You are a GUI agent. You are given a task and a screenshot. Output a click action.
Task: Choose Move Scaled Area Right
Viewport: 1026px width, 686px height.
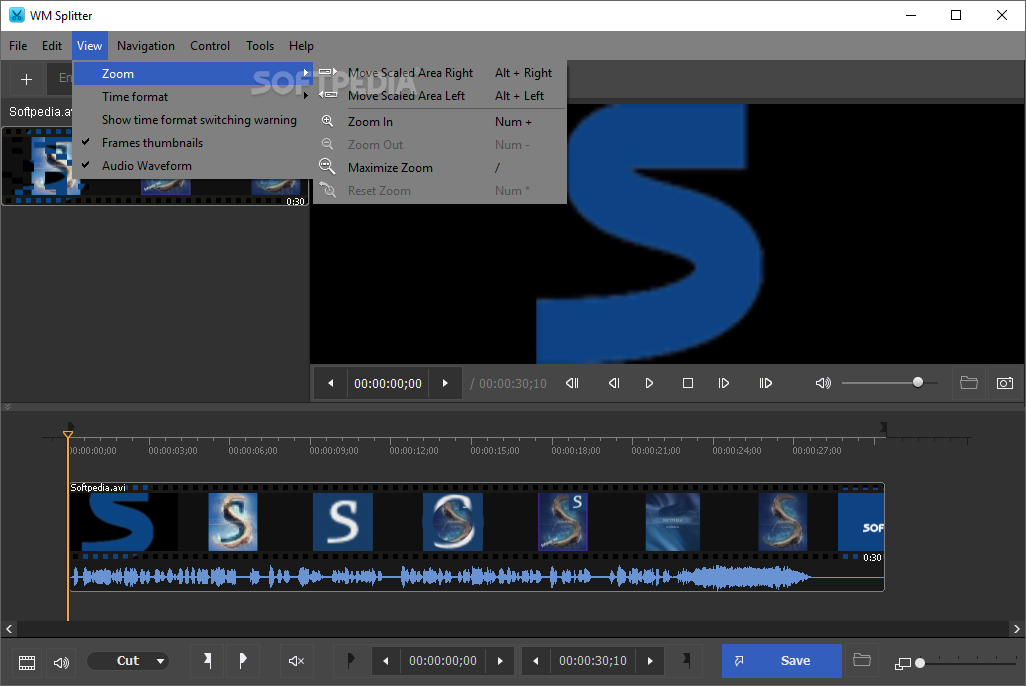pos(439,73)
